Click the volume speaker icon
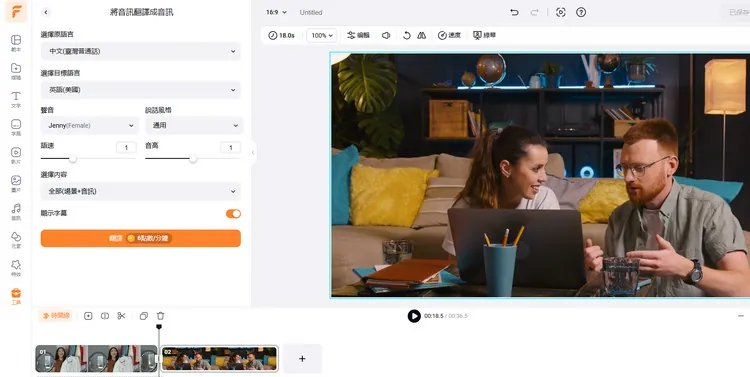 386,35
